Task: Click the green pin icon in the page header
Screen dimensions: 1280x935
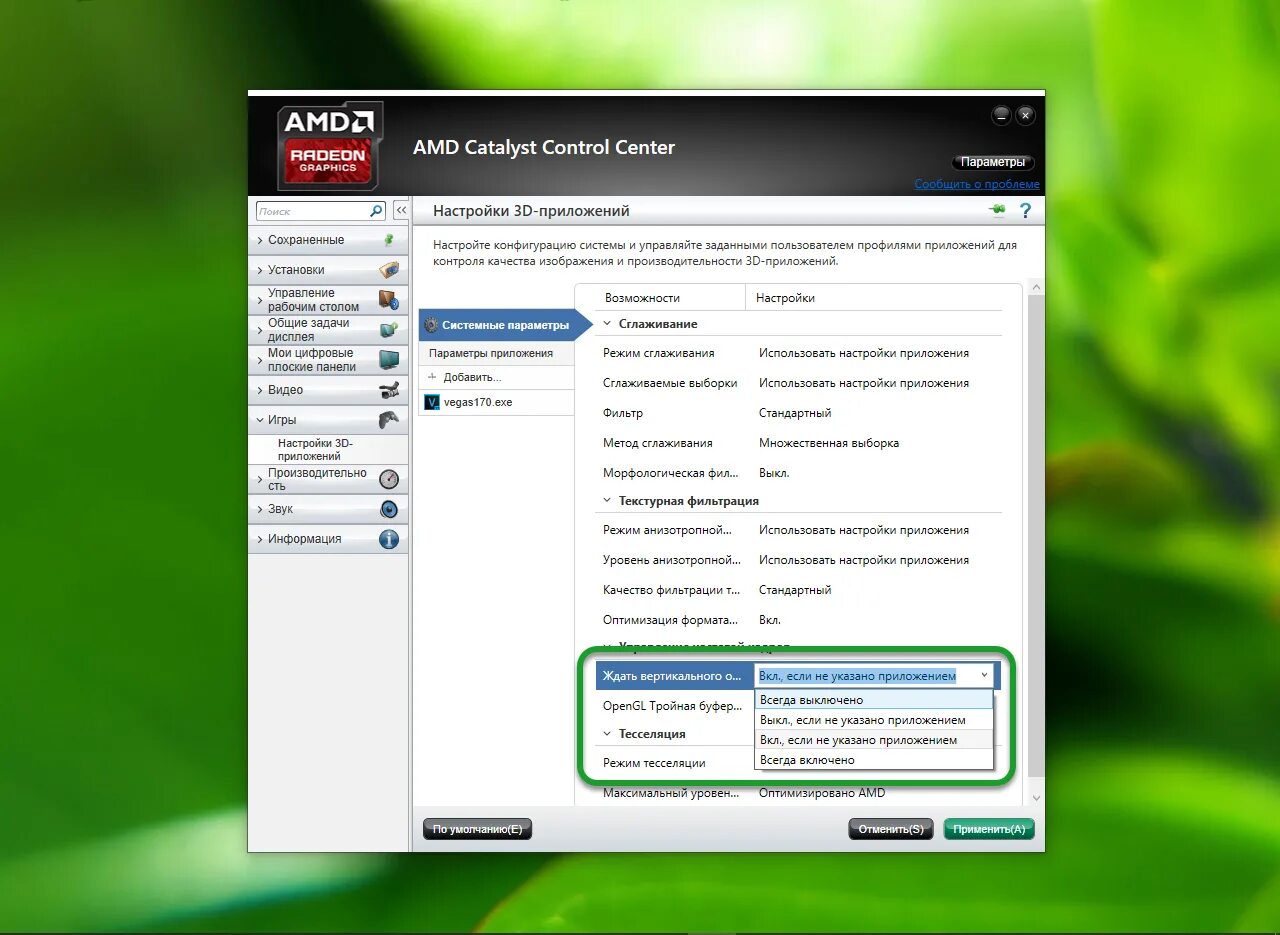Action: click(997, 210)
